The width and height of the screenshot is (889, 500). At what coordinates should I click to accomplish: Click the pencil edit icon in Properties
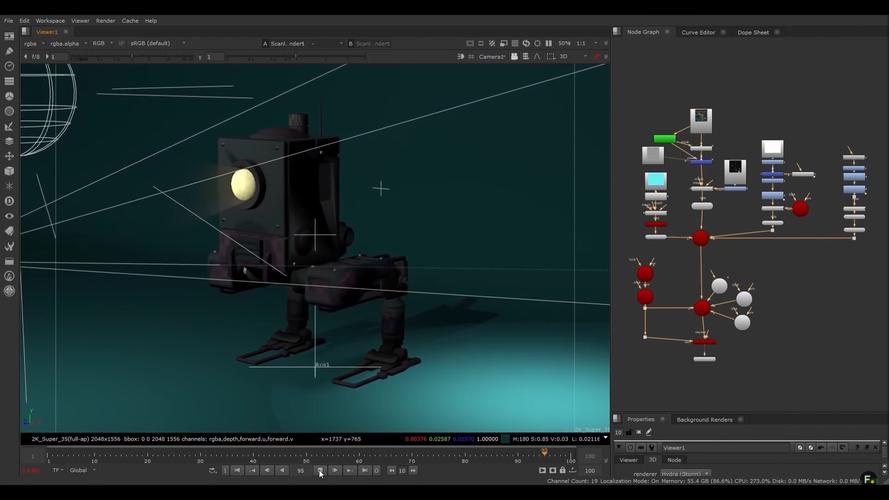(x=649, y=433)
